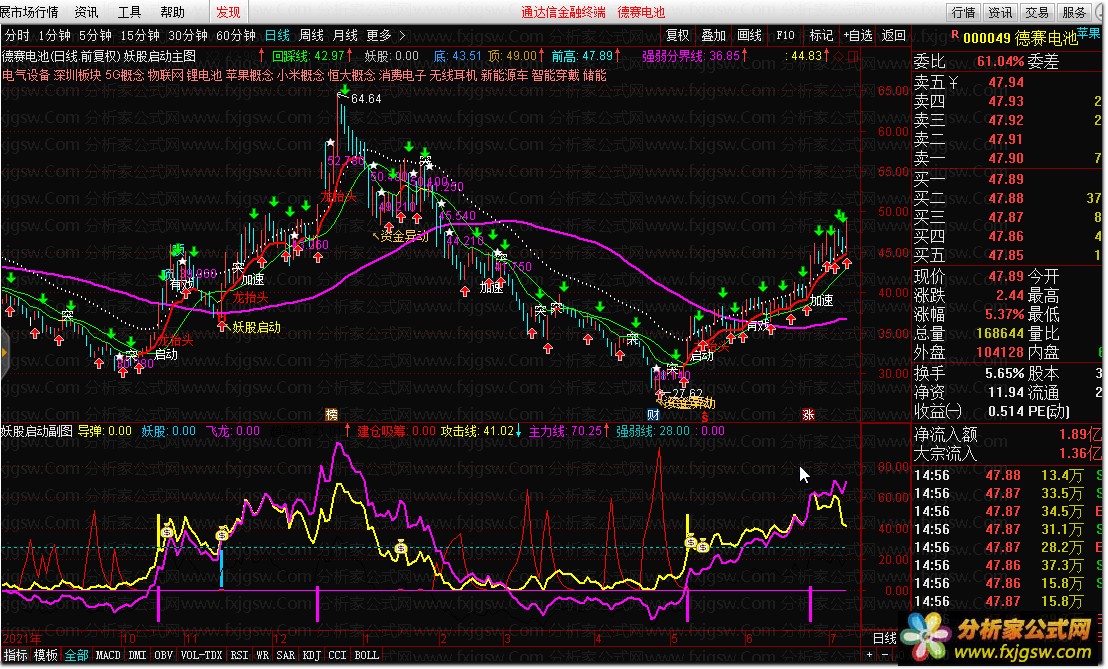Switch indicator to OBV
1108x669 pixels.
click(163, 656)
